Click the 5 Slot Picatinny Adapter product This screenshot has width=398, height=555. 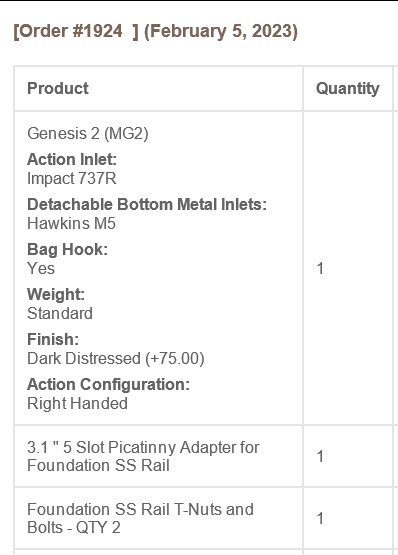[143, 456]
